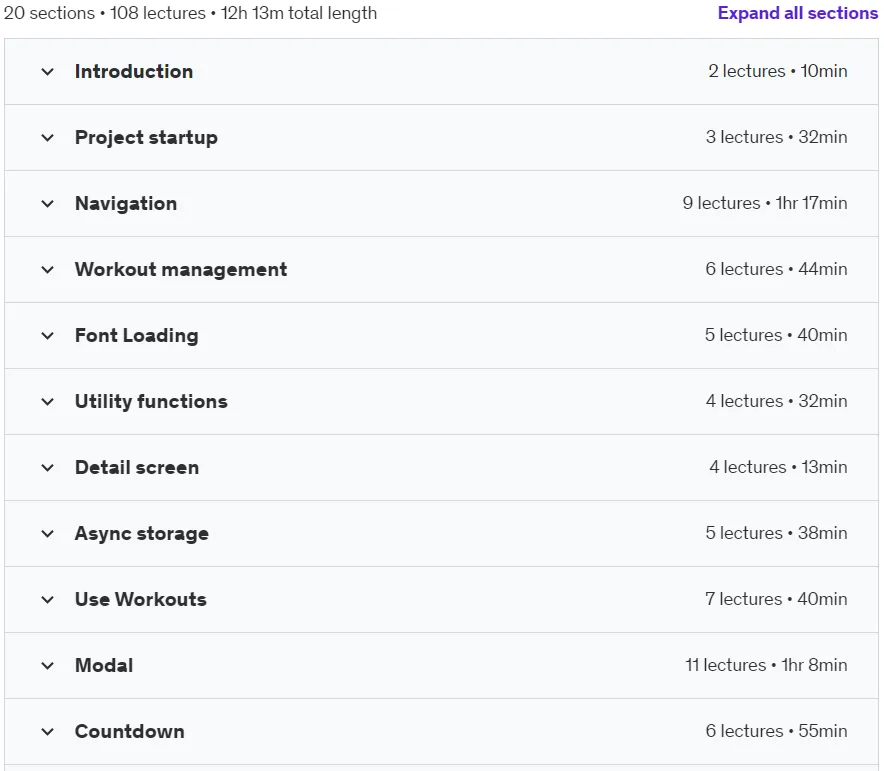
Task: Expand the Workout management chevron
Action: (x=48, y=269)
